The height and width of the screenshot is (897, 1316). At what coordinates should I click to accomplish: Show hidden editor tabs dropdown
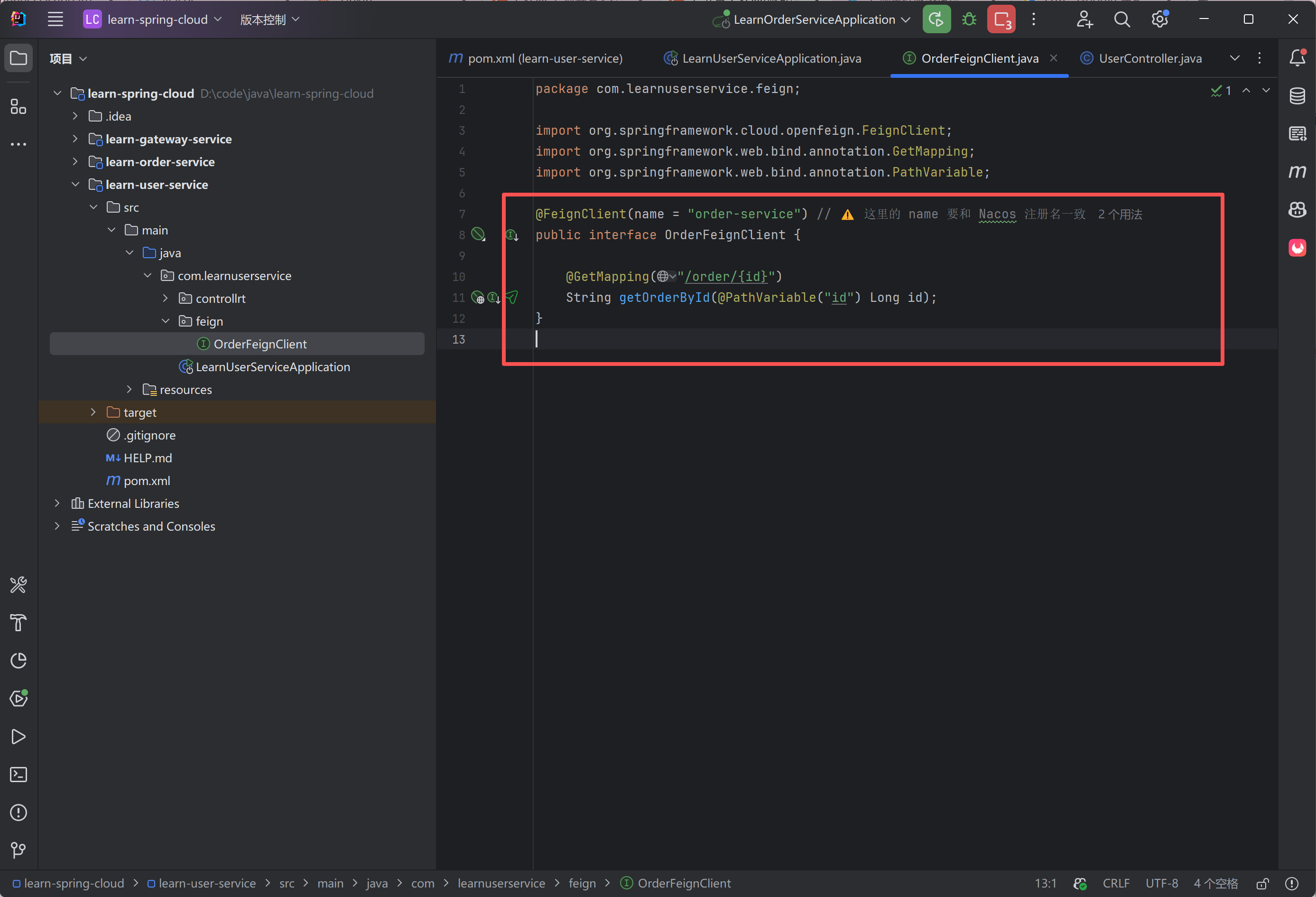[1235, 58]
